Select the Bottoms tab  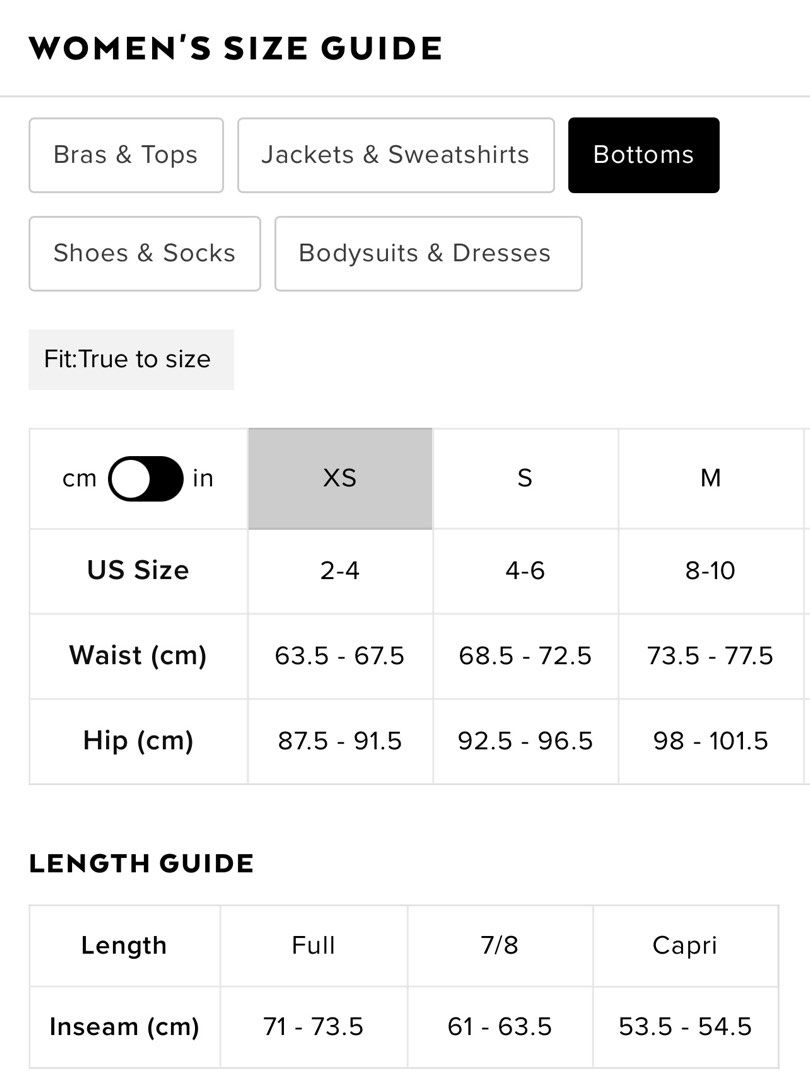pyautogui.click(x=643, y=155)
